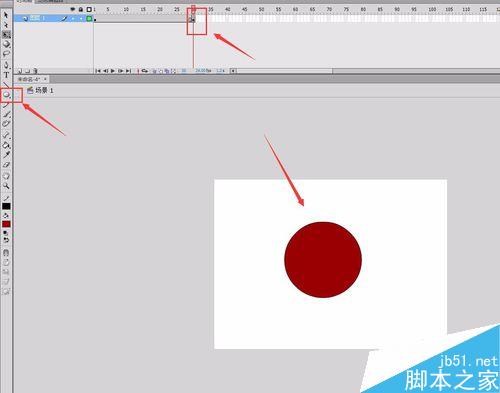Select the Zoom magnifier tool

6,186
